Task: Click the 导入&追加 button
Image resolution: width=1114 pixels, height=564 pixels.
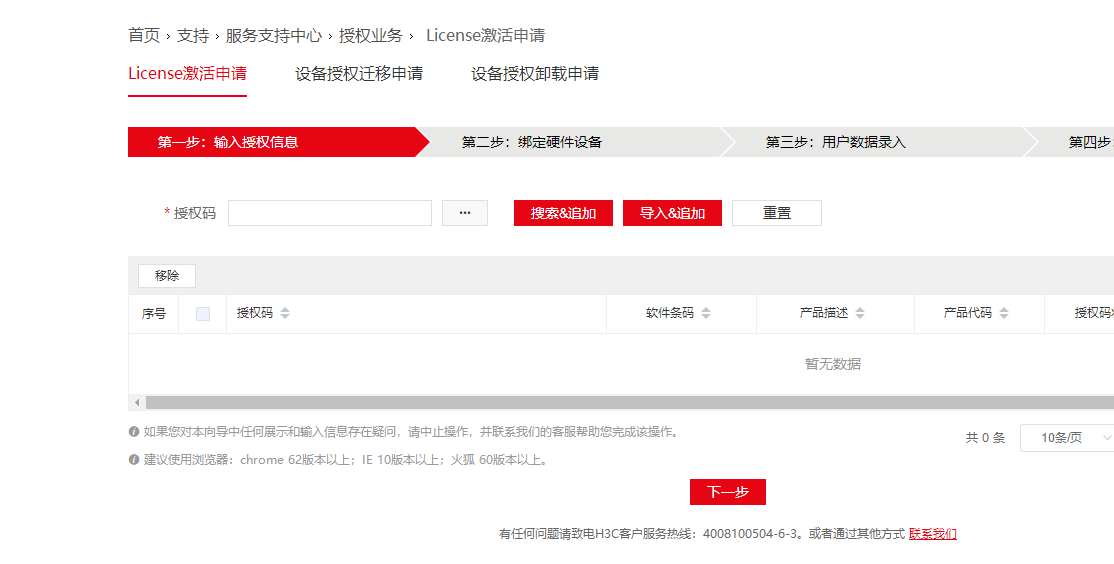Action: [672, 213]
